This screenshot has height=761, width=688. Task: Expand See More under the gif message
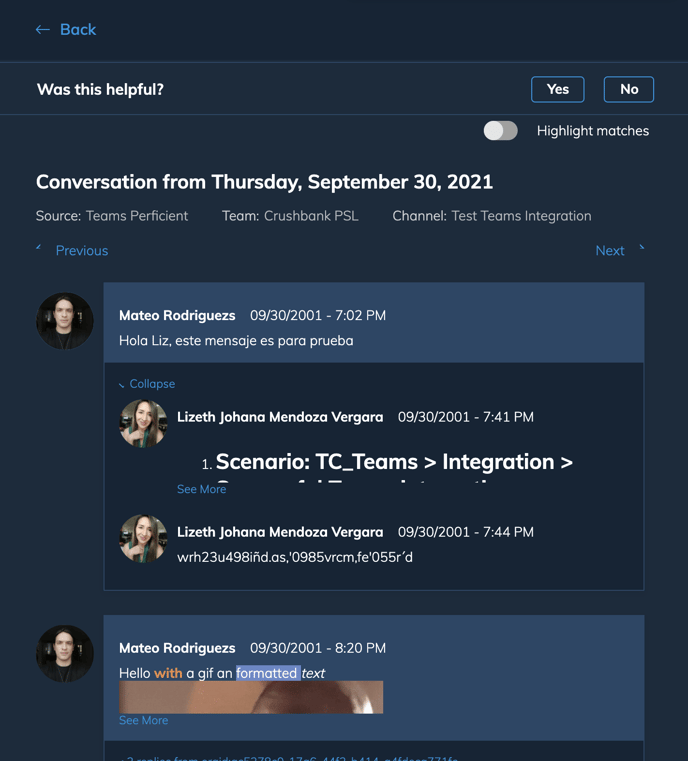pyautogui.click(x=144, y=720)
